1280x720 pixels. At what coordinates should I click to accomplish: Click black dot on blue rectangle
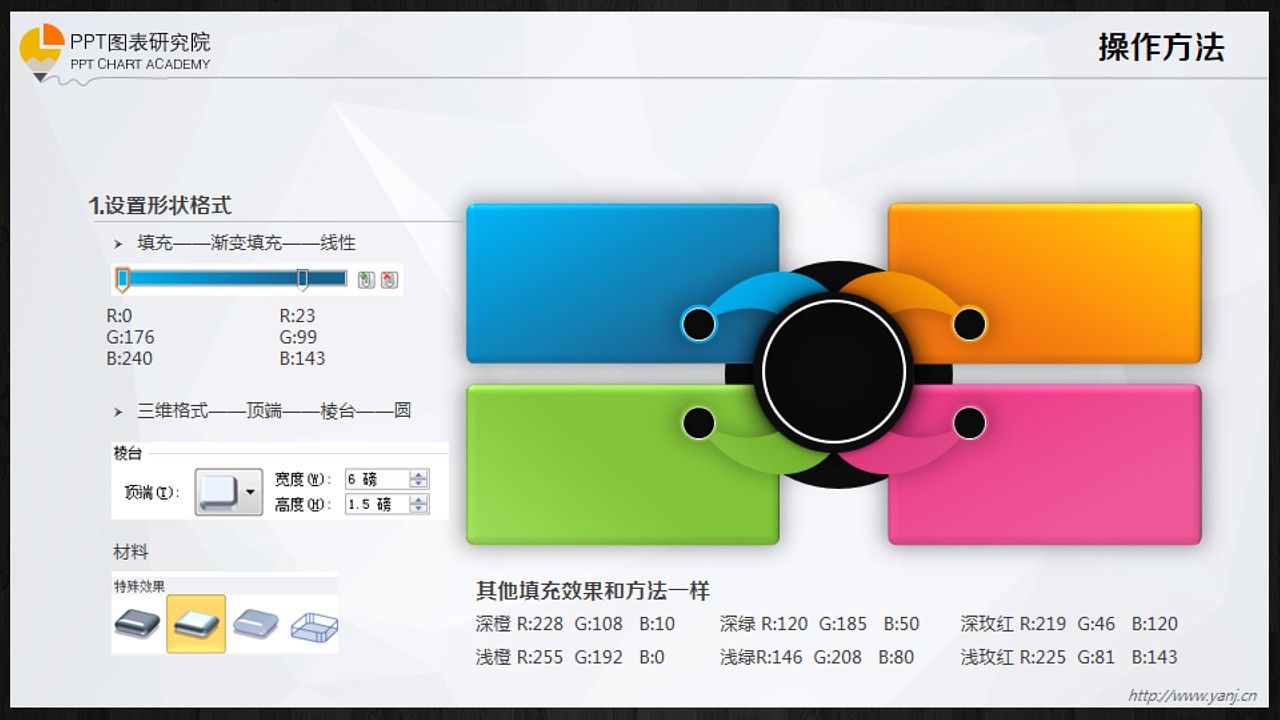(699, 324)
